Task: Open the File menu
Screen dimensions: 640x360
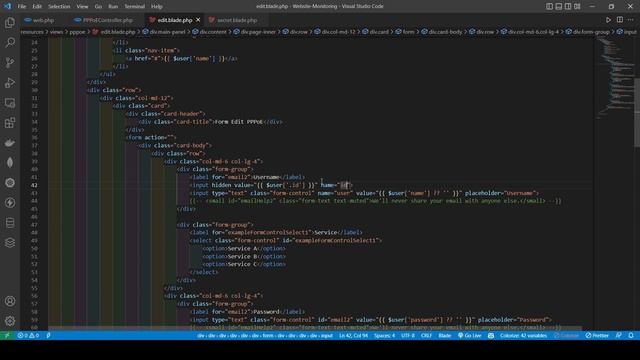Action: click(22, 7)
